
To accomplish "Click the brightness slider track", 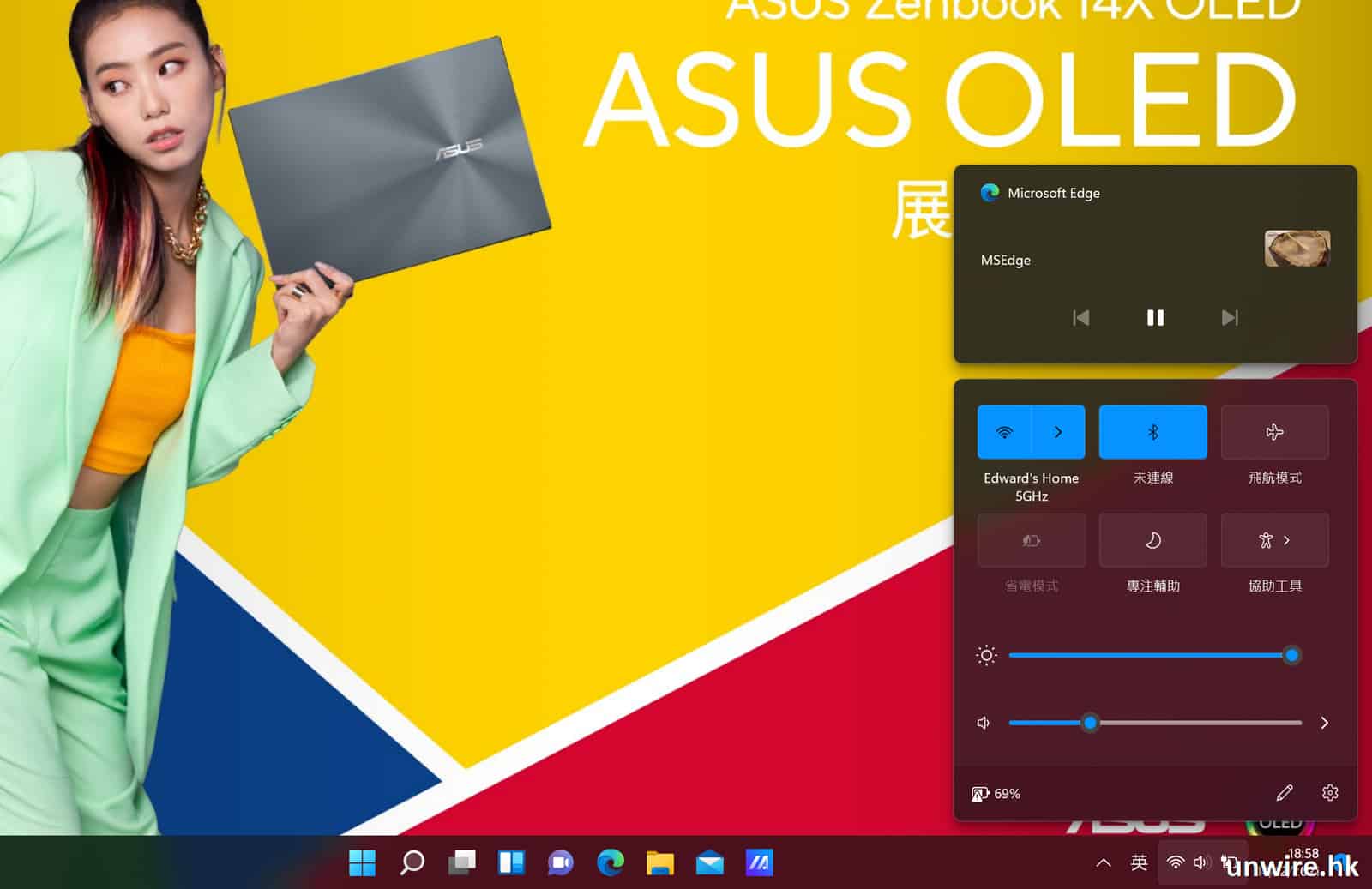I will pyautogui.click(x=1149, y=656).
